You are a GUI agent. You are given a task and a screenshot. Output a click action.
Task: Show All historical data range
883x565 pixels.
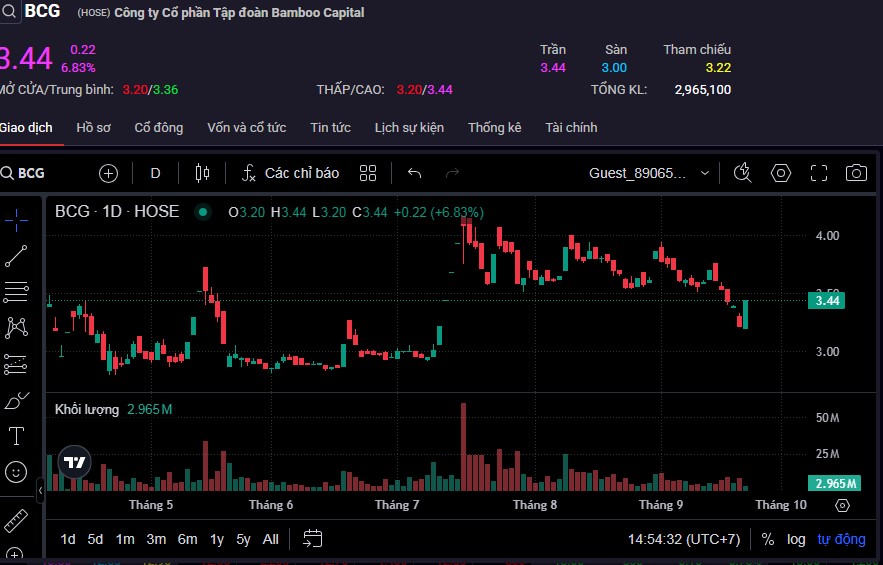(x=270, y=539)
